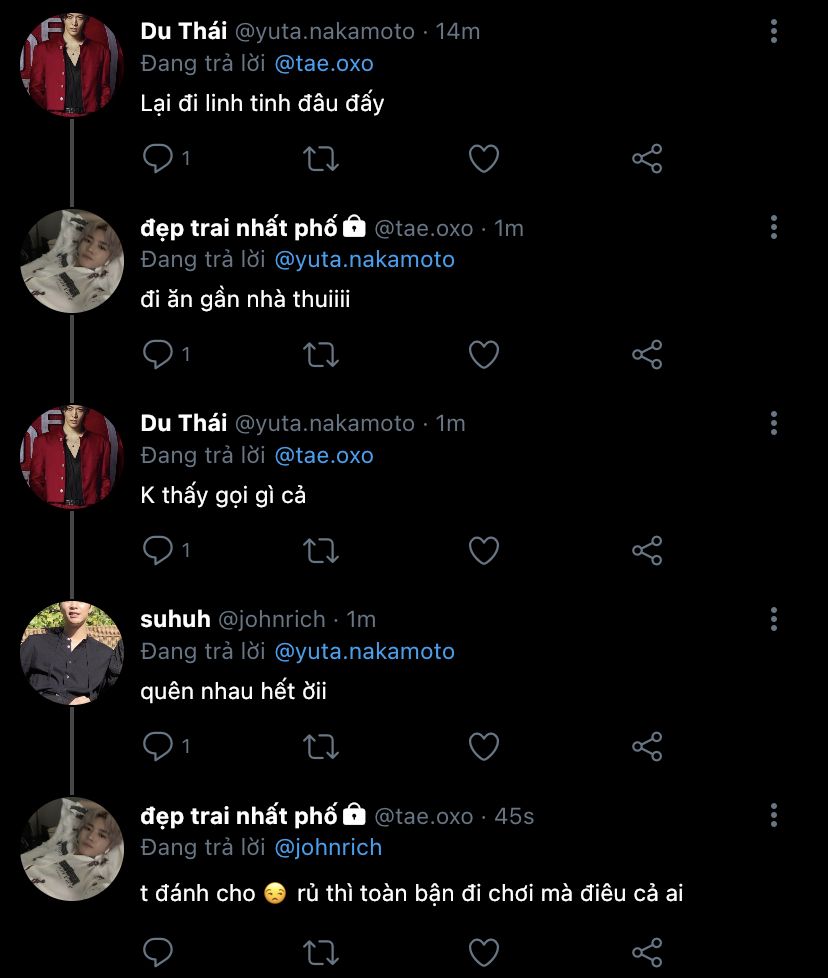Viewport: 828px width, 978px height.
Task: Open more options menu on suhuh's tweet
Action: [x=774, y=619]
